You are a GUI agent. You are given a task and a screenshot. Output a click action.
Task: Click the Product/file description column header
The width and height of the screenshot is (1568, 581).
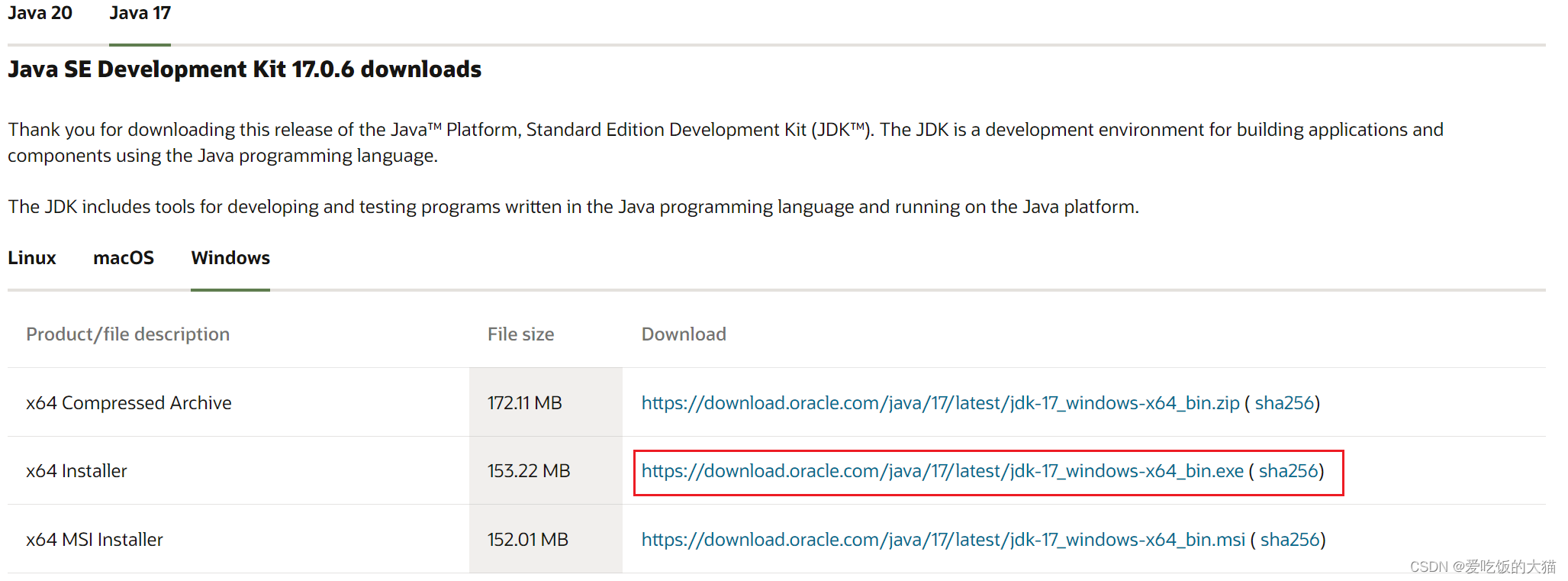tap(128, 334)
